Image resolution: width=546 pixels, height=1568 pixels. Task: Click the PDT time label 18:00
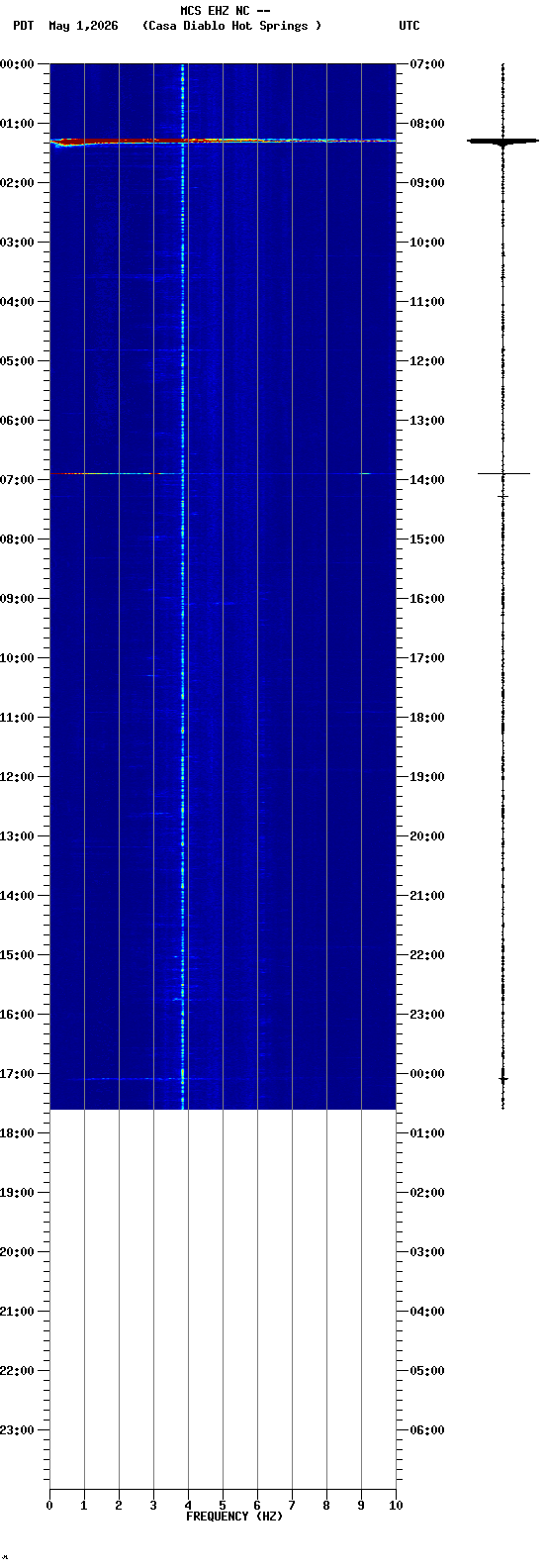[x=17, y=1133]
